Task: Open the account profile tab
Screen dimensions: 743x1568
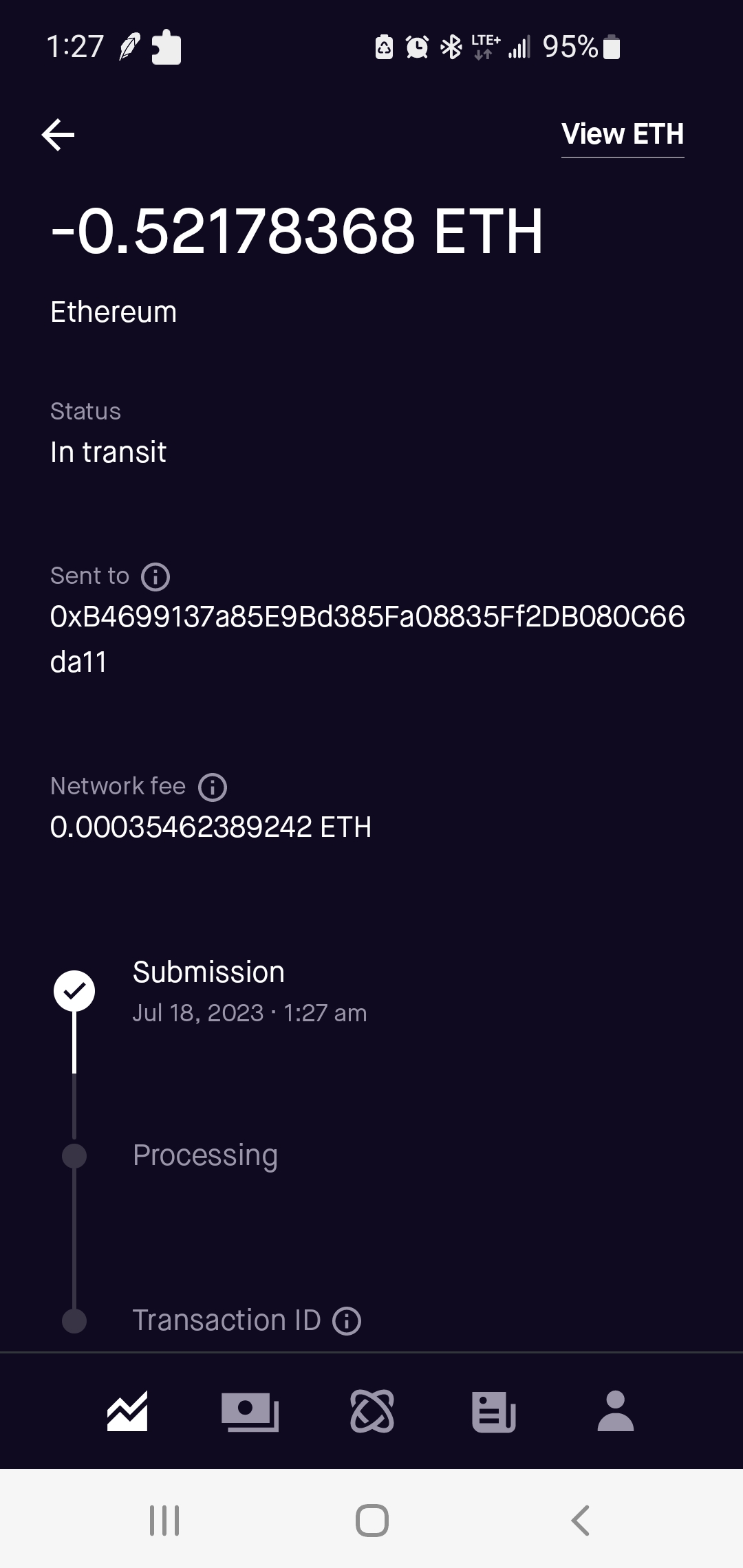Action: [x=616, y=1411]
